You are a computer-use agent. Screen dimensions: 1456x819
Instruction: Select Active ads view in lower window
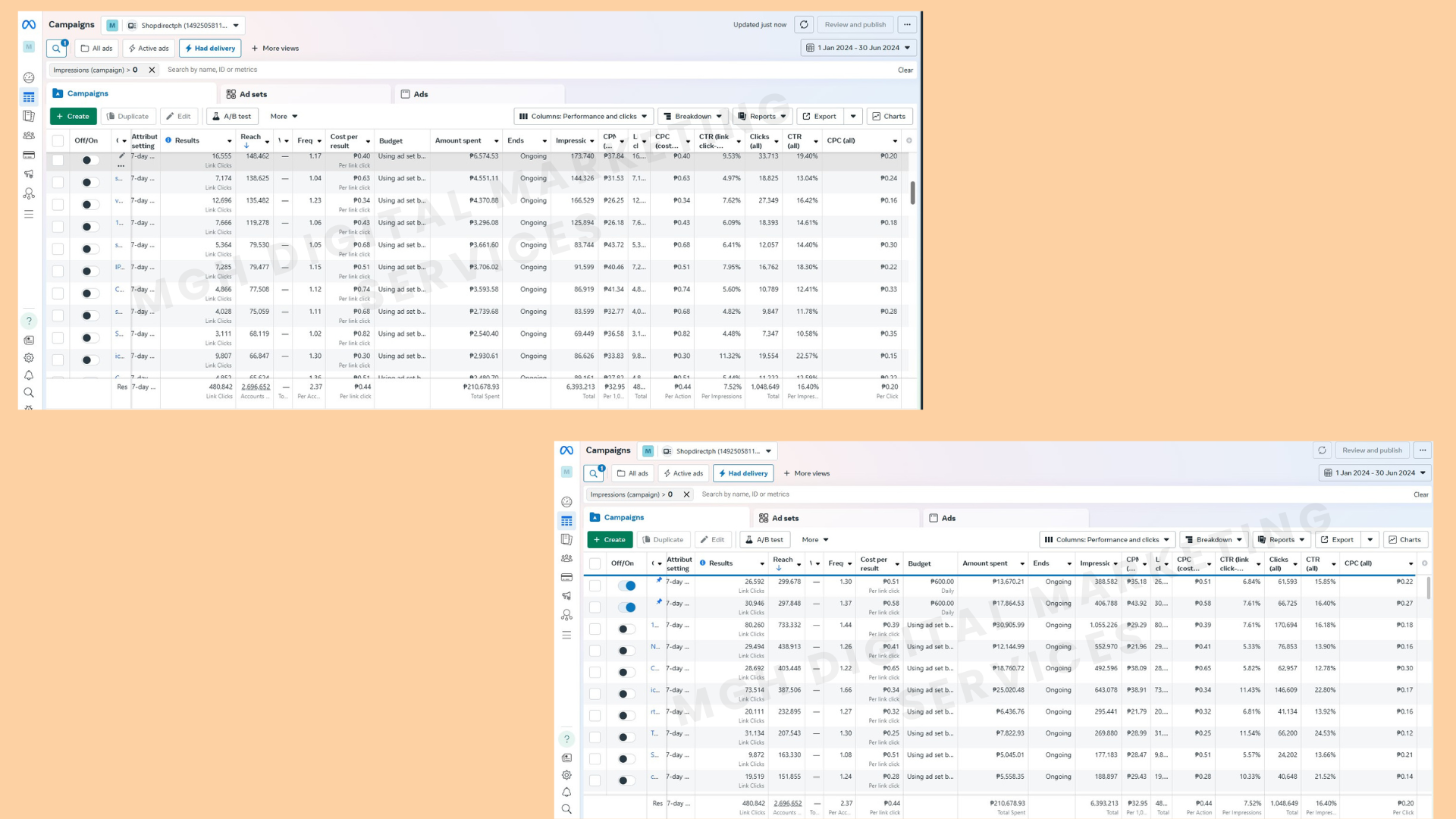click(683, 474)
